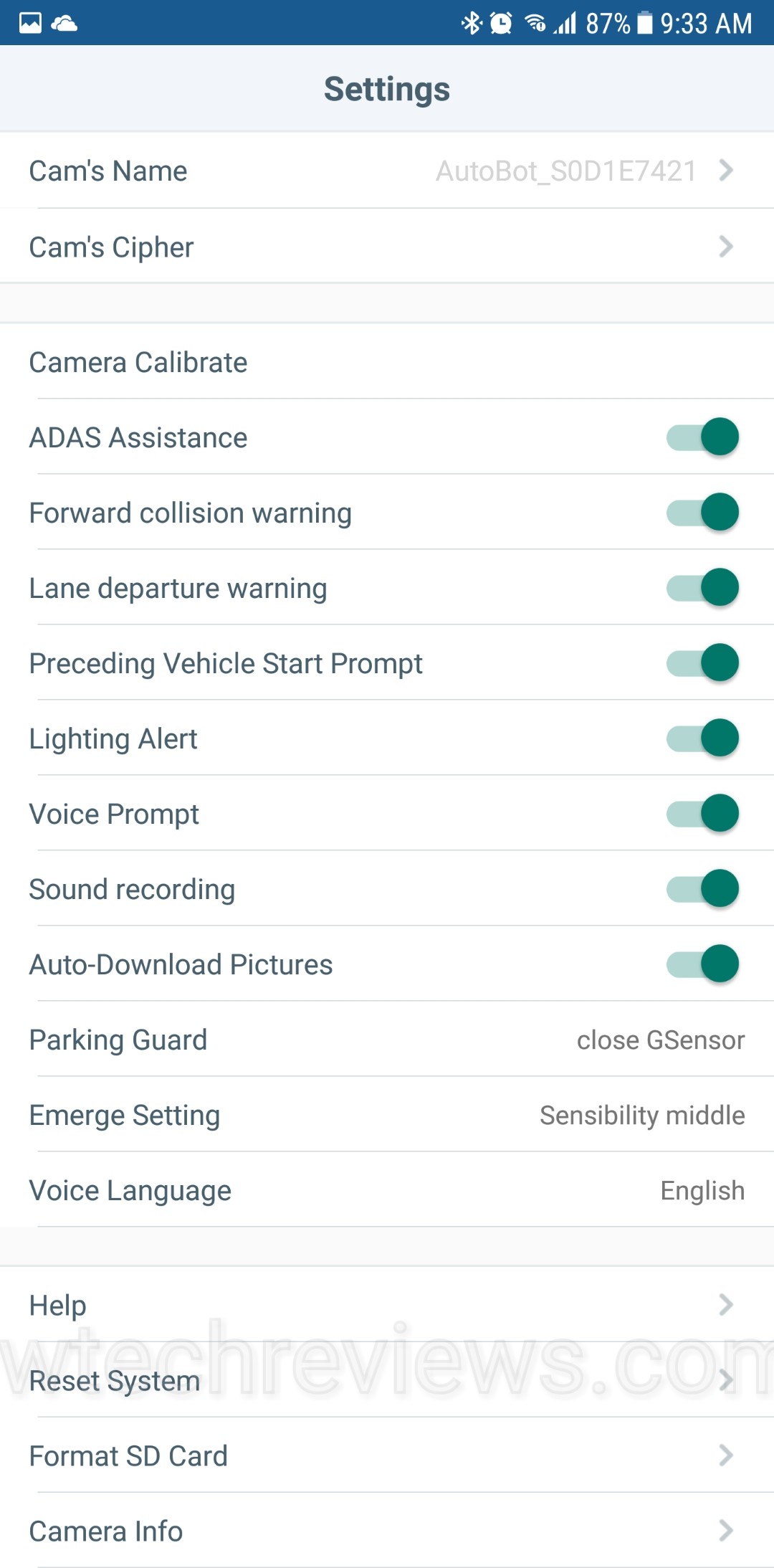Tap the cellular signal bars icon
Image resolution: width=774 pixels, height=1568 pixels.
click(565, 23)
